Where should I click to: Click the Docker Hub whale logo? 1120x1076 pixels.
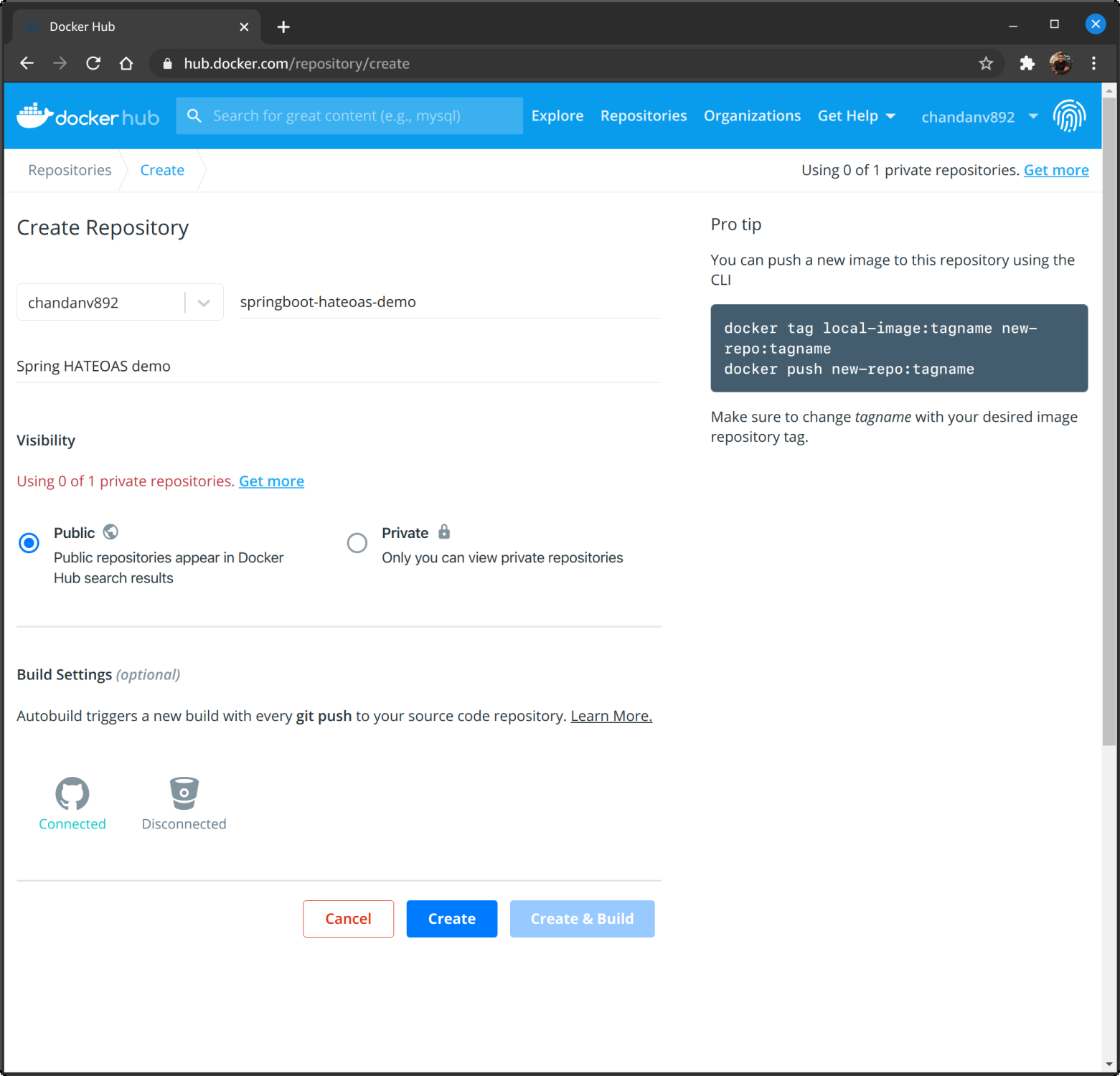click(x=34, y=115)
